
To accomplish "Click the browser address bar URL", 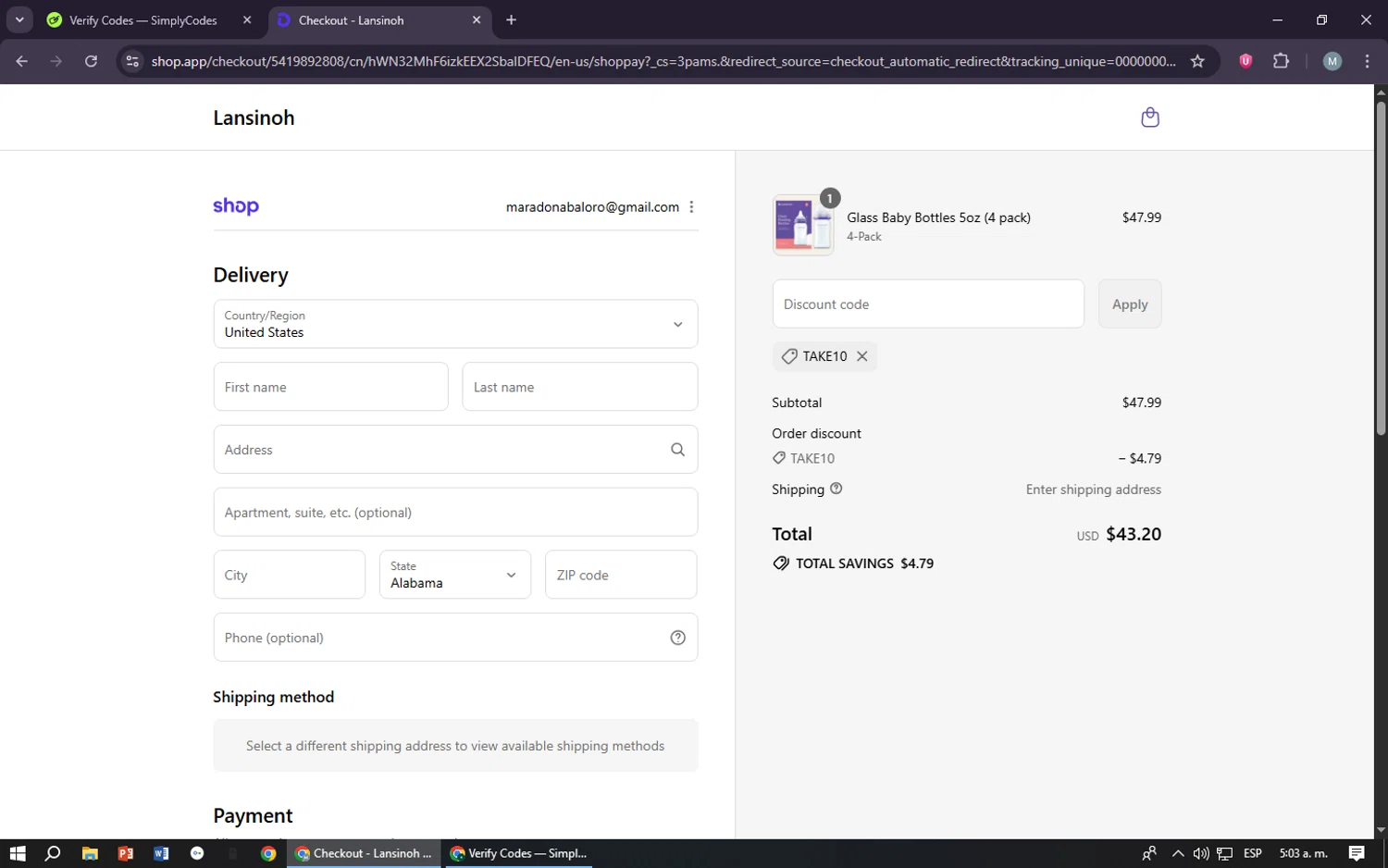I will coord(663,61).
